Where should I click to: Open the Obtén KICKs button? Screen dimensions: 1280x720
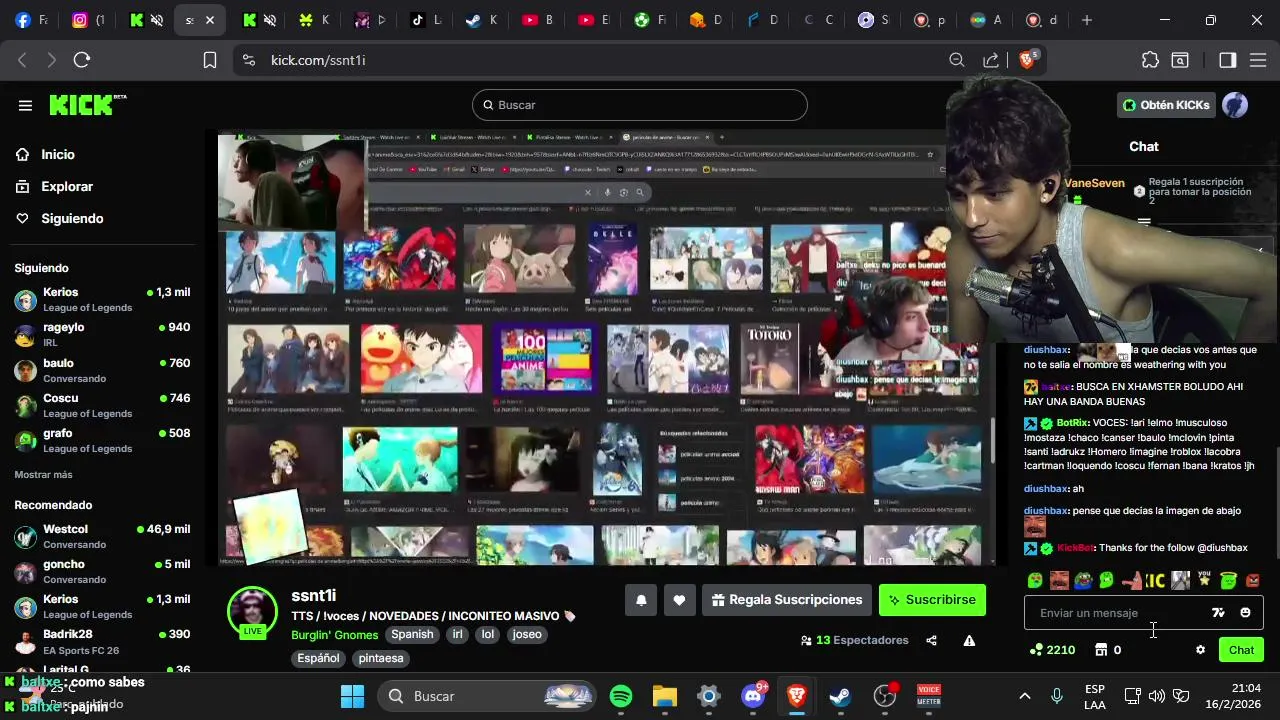(1166, 105)
